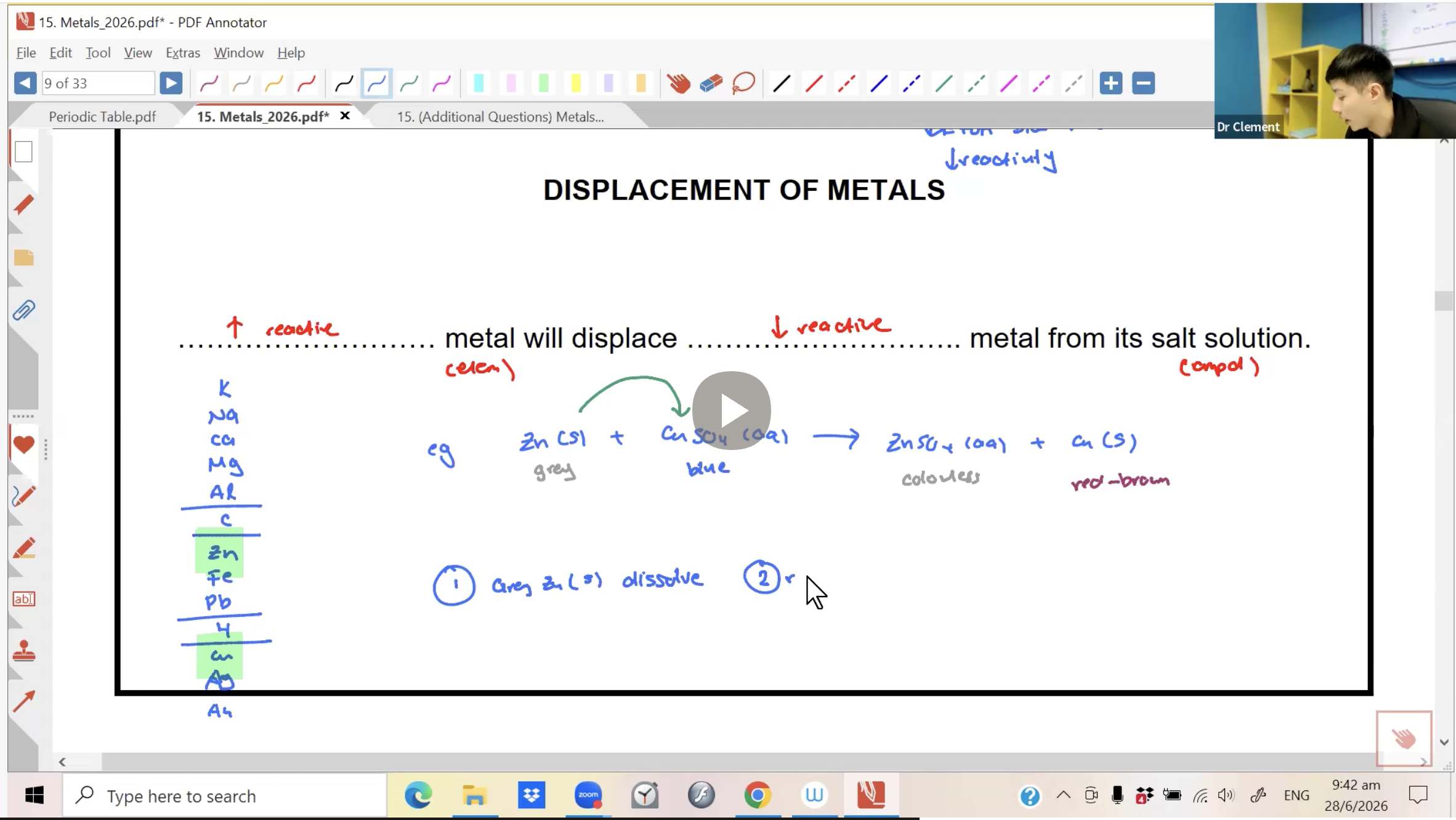Select the dashed green line tool
The width and height of the screenshot is (1456, 820).
976,83
